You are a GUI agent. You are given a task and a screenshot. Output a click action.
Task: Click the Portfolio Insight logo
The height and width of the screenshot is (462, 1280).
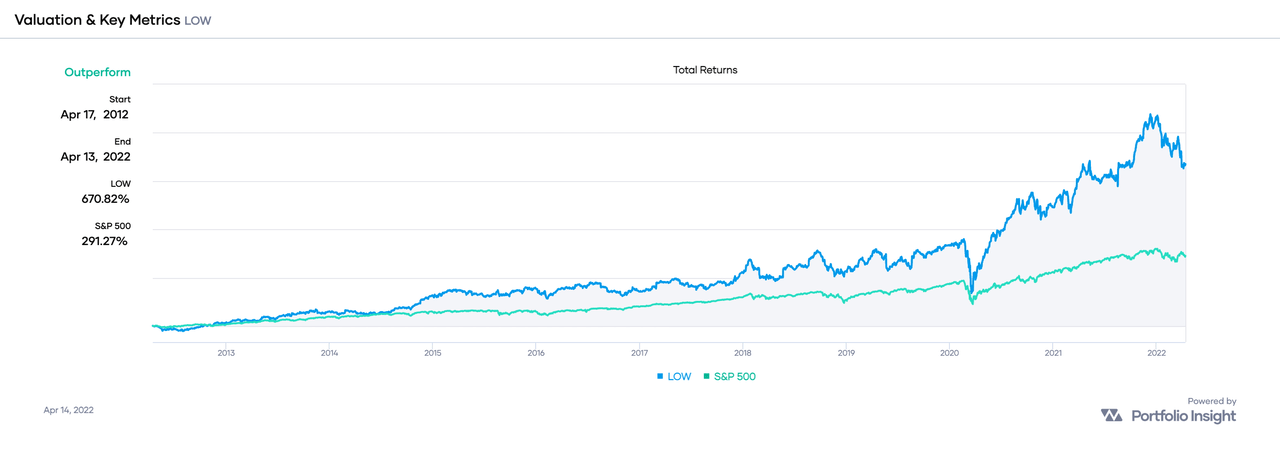(x=1168, y=416)
